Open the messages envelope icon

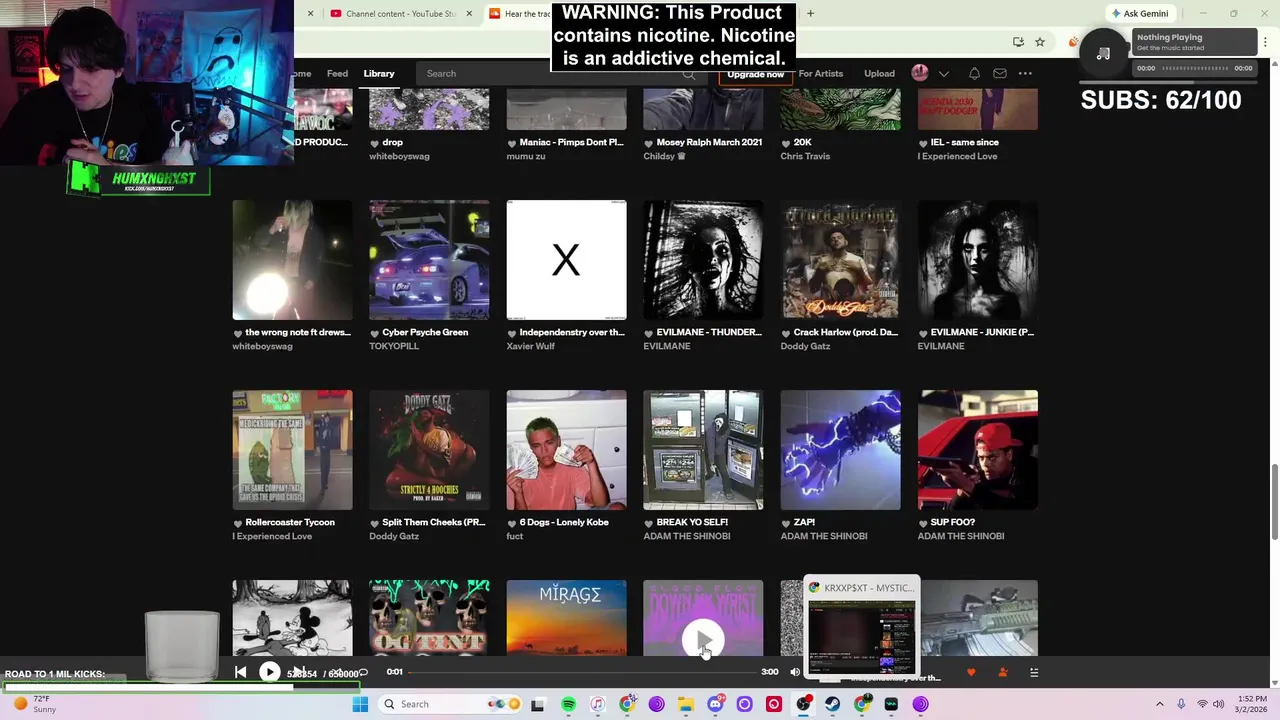click(999, 73)
